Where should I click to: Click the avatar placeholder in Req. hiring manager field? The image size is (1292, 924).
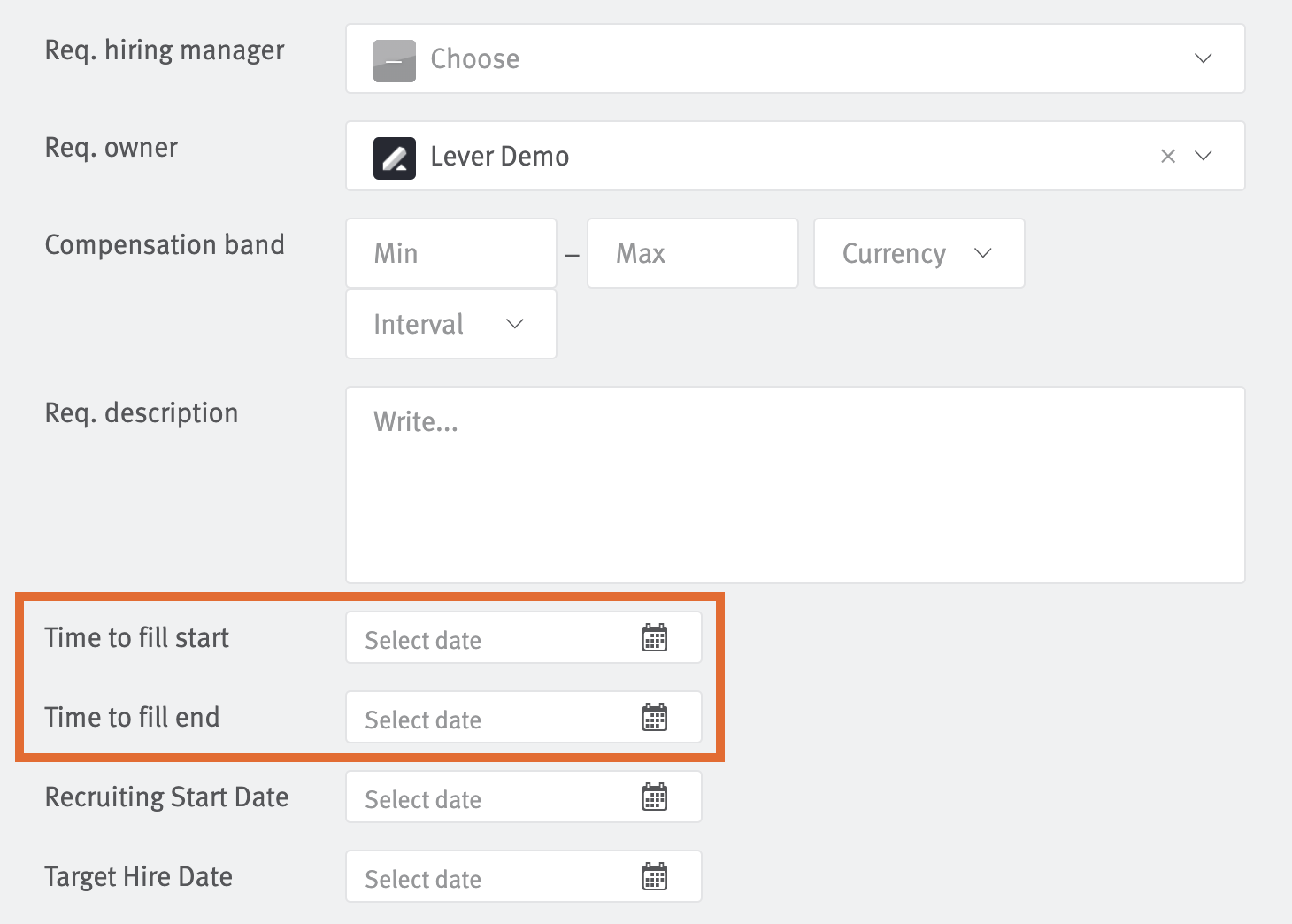click(395, 59)
